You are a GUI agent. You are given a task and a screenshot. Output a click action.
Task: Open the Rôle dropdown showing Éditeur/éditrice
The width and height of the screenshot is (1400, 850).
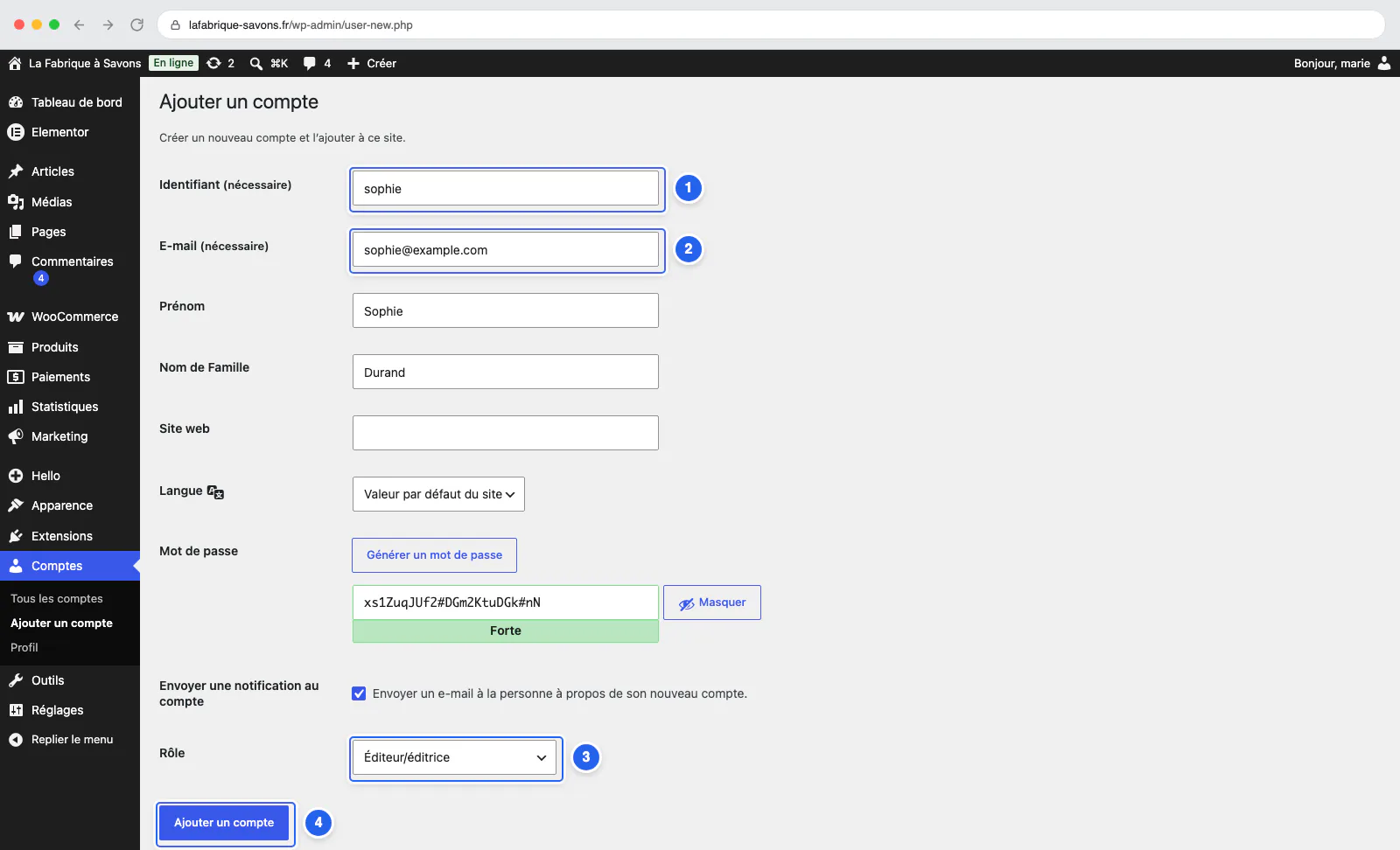tap(455, 757)
